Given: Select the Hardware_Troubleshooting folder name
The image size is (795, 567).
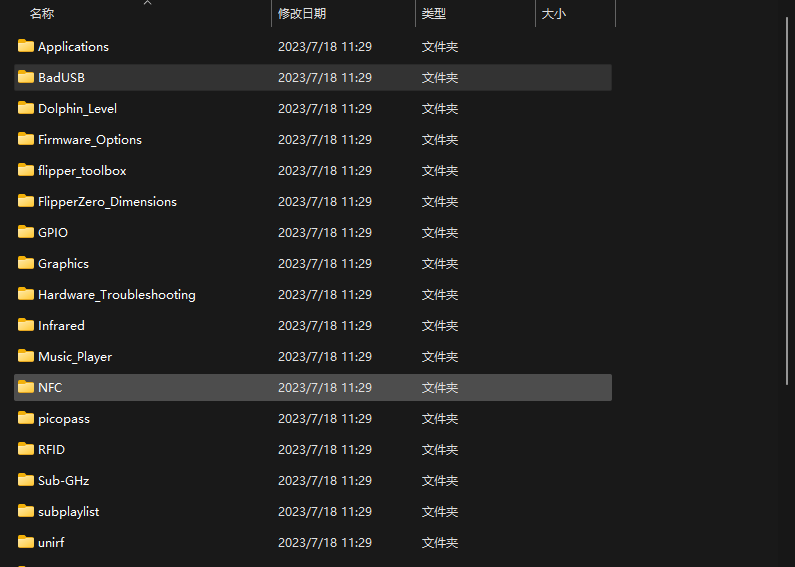Looking at the screenshot, I should pyautogui.click(x=117, y=295).
